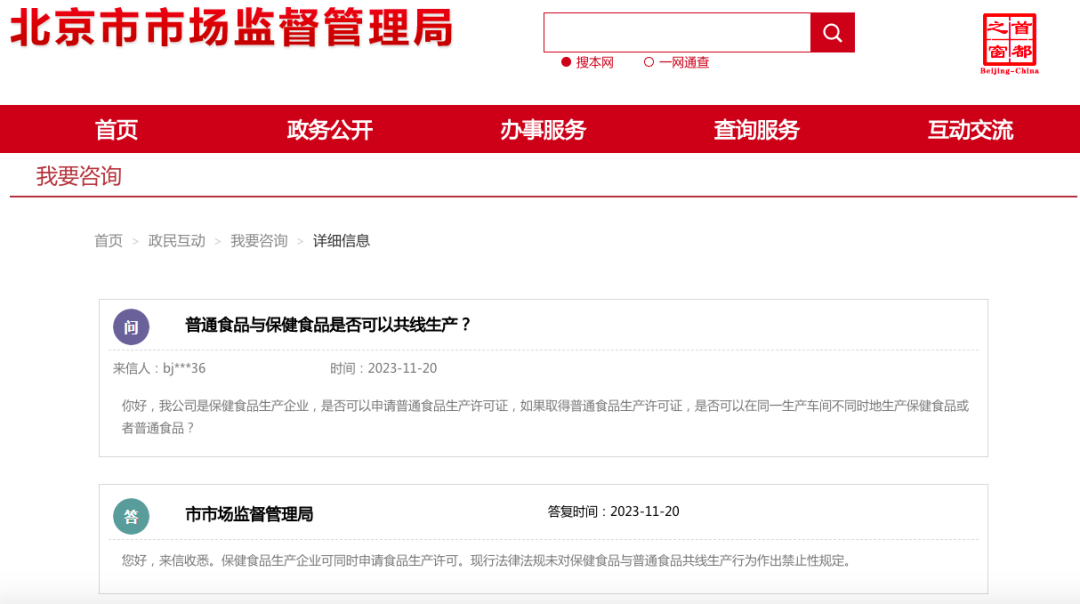The image size is (1080, 604).
Task: Open the 政务公开 navigation tab
Action: pos(330,129)
